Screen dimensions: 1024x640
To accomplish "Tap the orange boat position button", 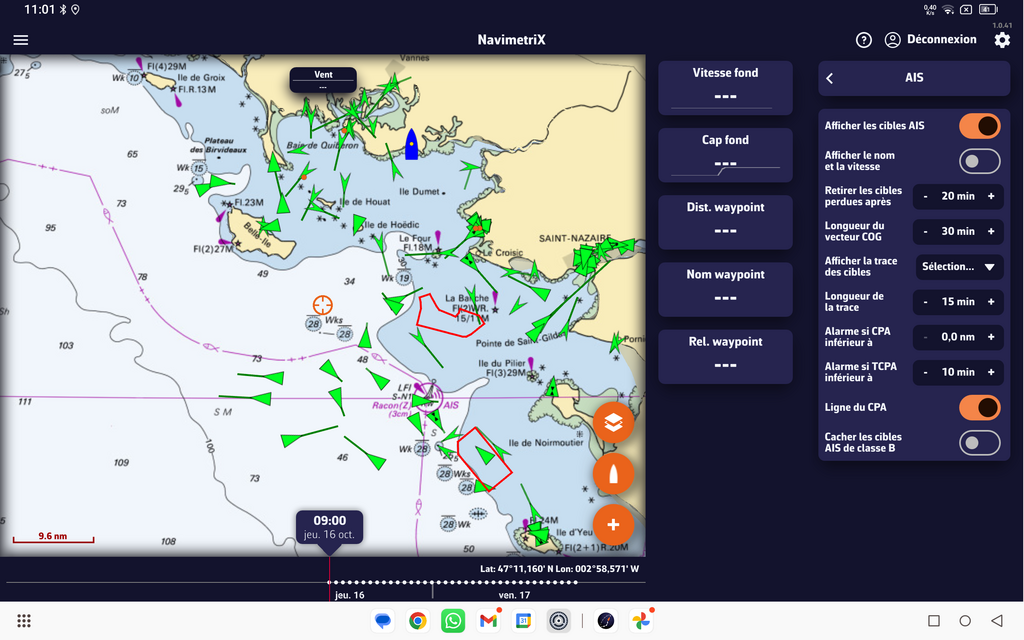I will click(x=613, y=474).
